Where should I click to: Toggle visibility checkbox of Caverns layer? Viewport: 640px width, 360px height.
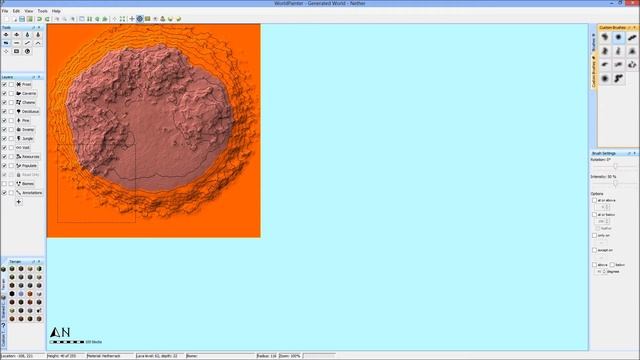click(x=4, y=93)
